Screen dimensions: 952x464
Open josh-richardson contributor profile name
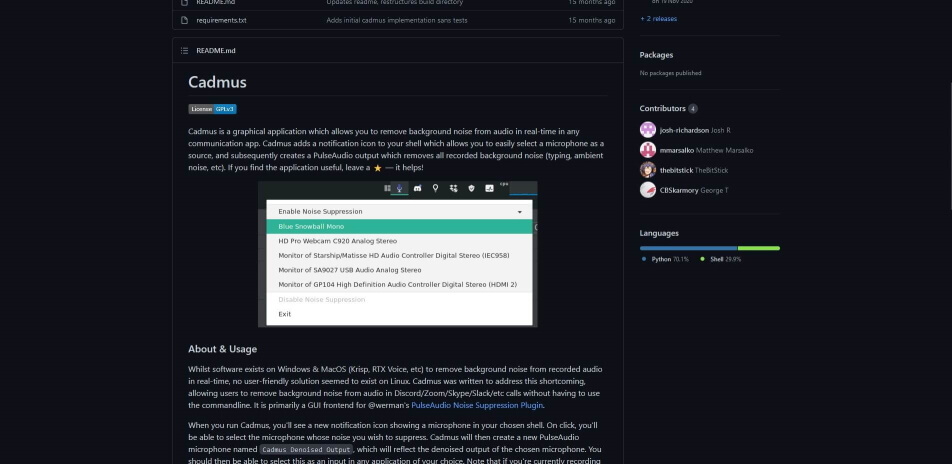point(684,130)
